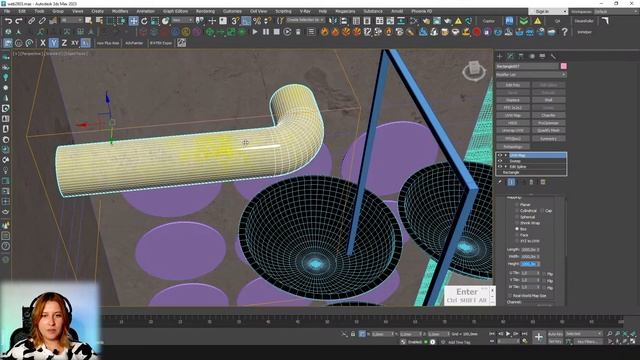Image resolution: width=640 pixels, height=360 pixels.
Task: Select the Planar mapping radio button
Action: (x=517, y=204)
